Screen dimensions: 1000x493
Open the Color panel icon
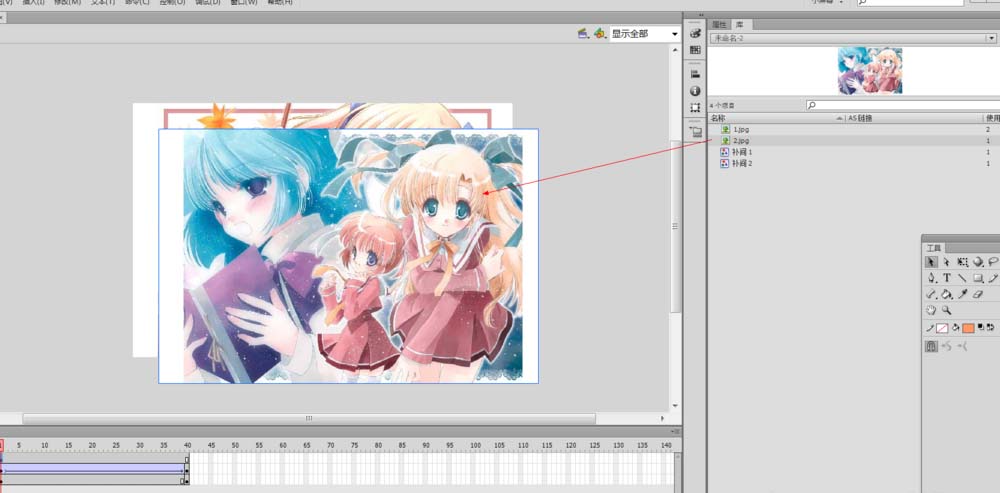(x=695, y=34)
